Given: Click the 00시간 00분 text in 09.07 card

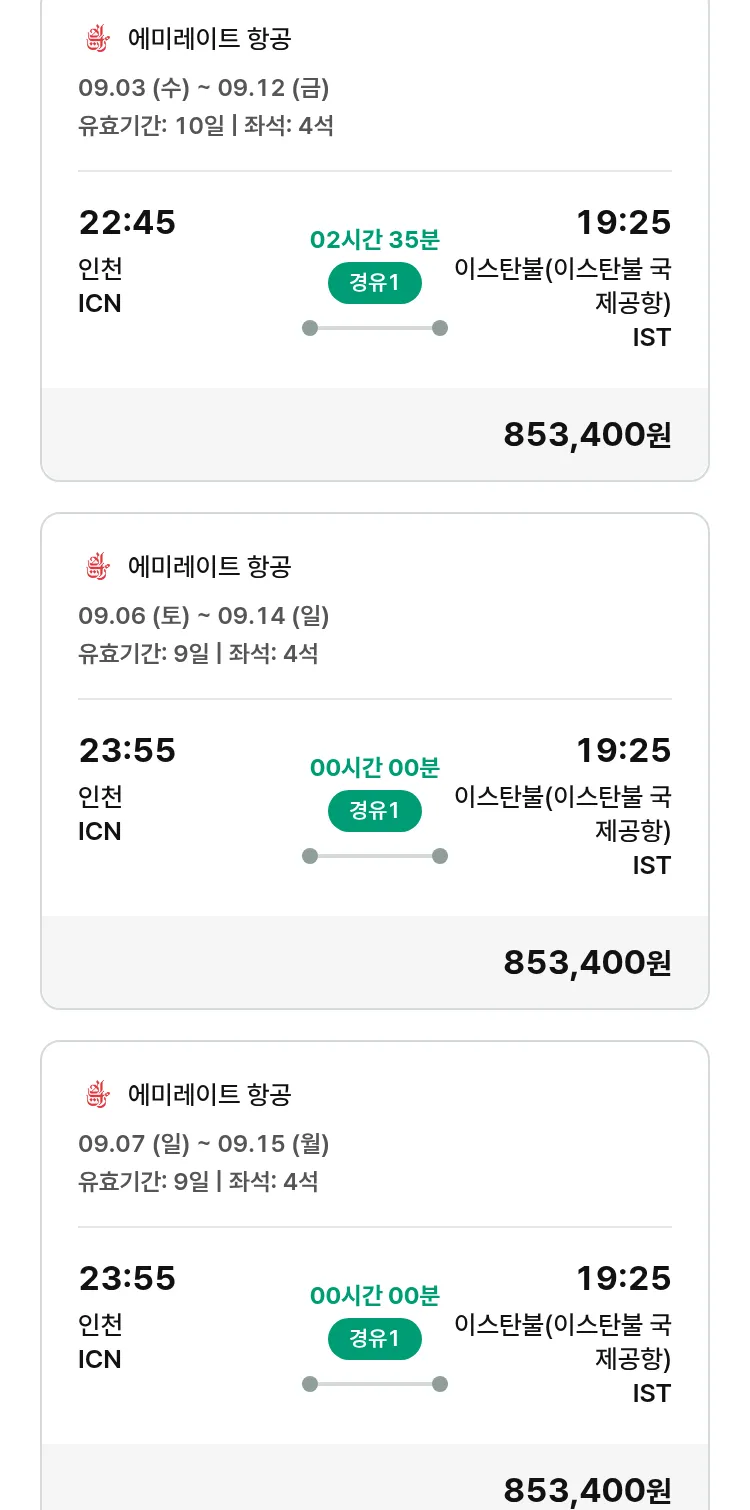Looking at the screenshot, I should (x=375, y=1296).
